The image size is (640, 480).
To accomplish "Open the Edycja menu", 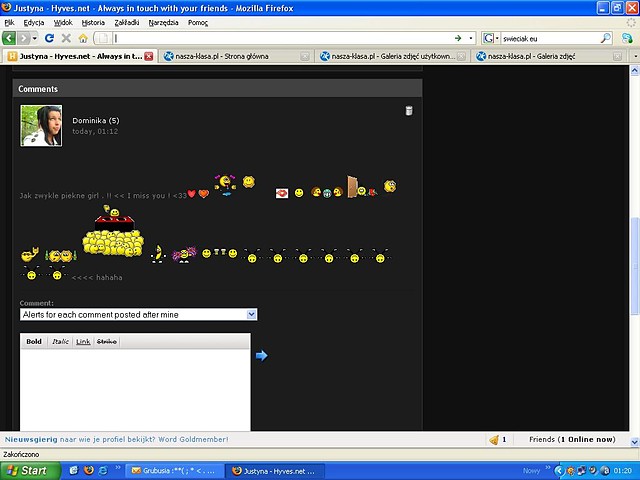I will tap(33, 23).
